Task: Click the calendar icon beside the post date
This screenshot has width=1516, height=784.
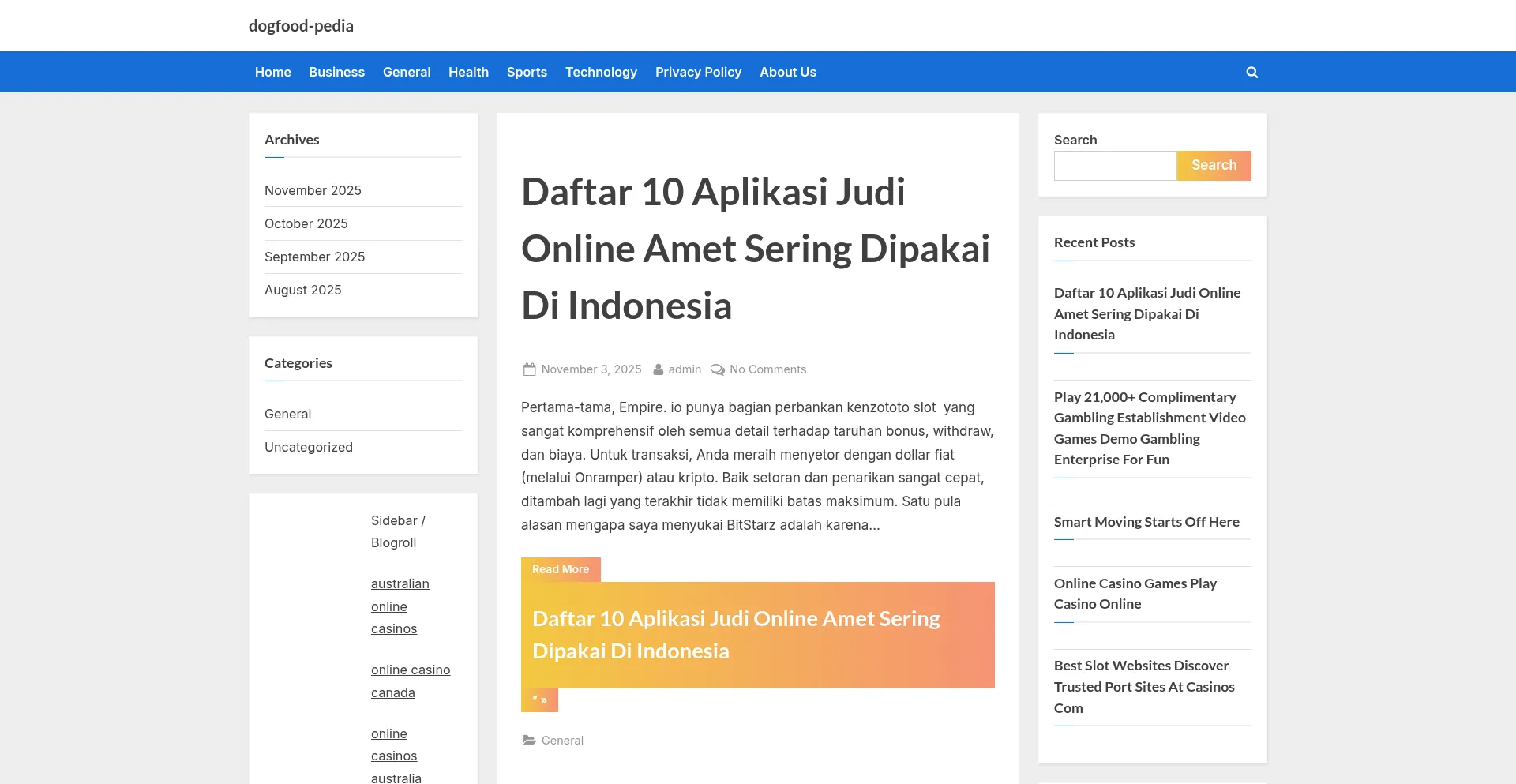Action: [529, 369]
